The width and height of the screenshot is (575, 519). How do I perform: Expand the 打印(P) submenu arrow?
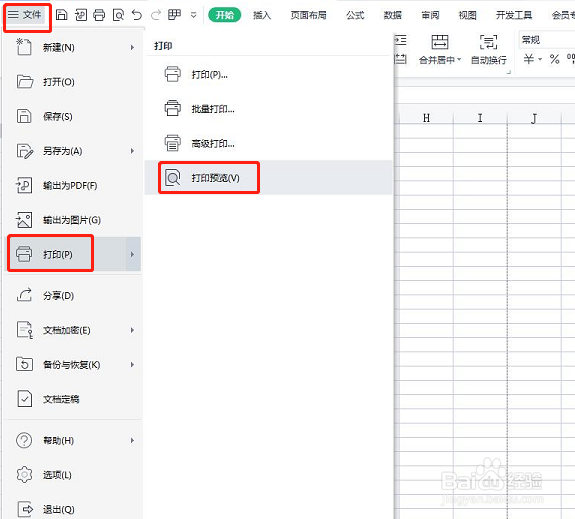(132, 254)
